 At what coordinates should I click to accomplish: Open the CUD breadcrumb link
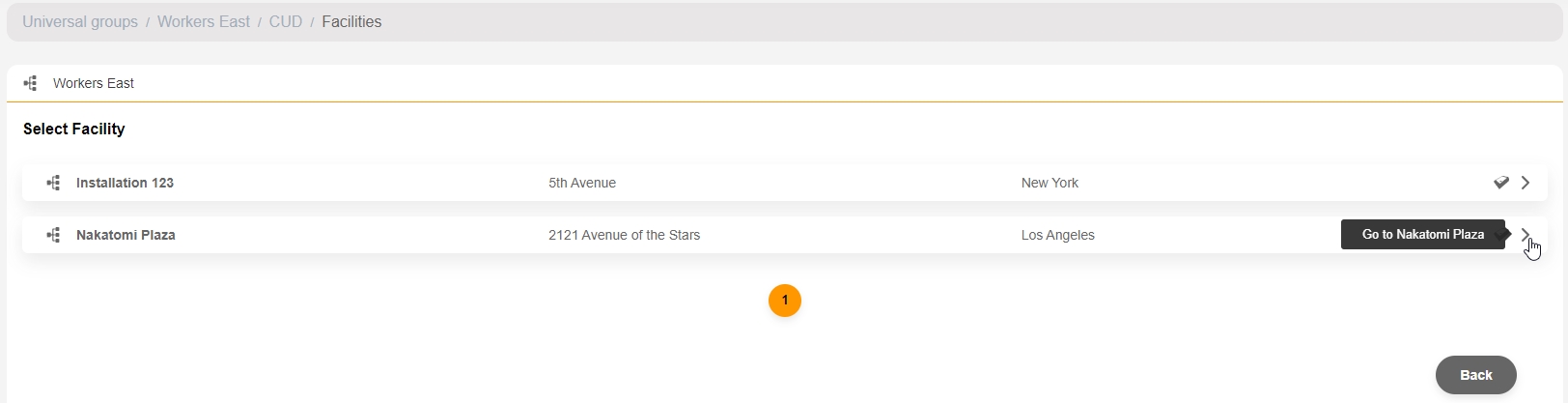(x=286, y=22)
